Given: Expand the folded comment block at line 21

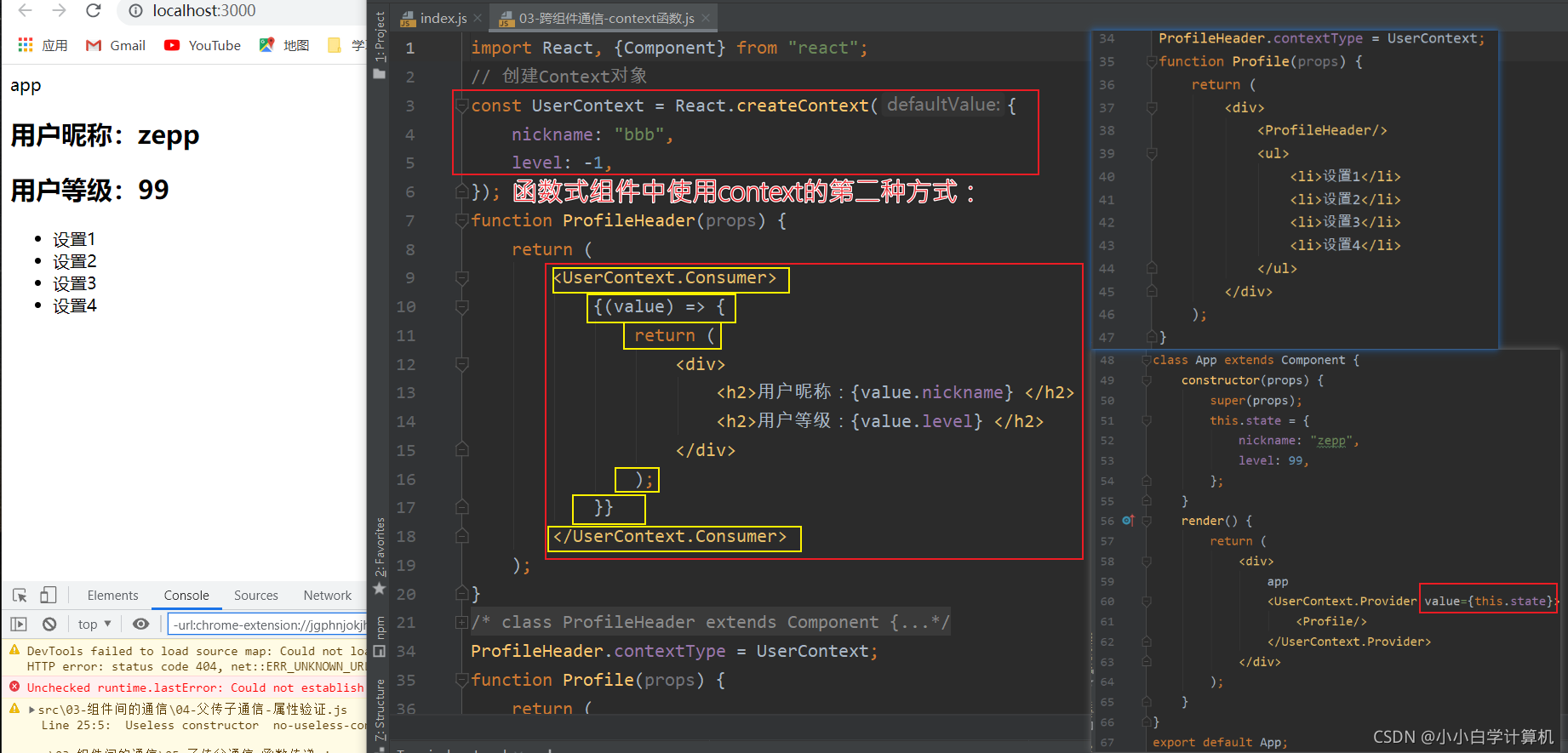Looking at the screenshot, I should 462,623.
